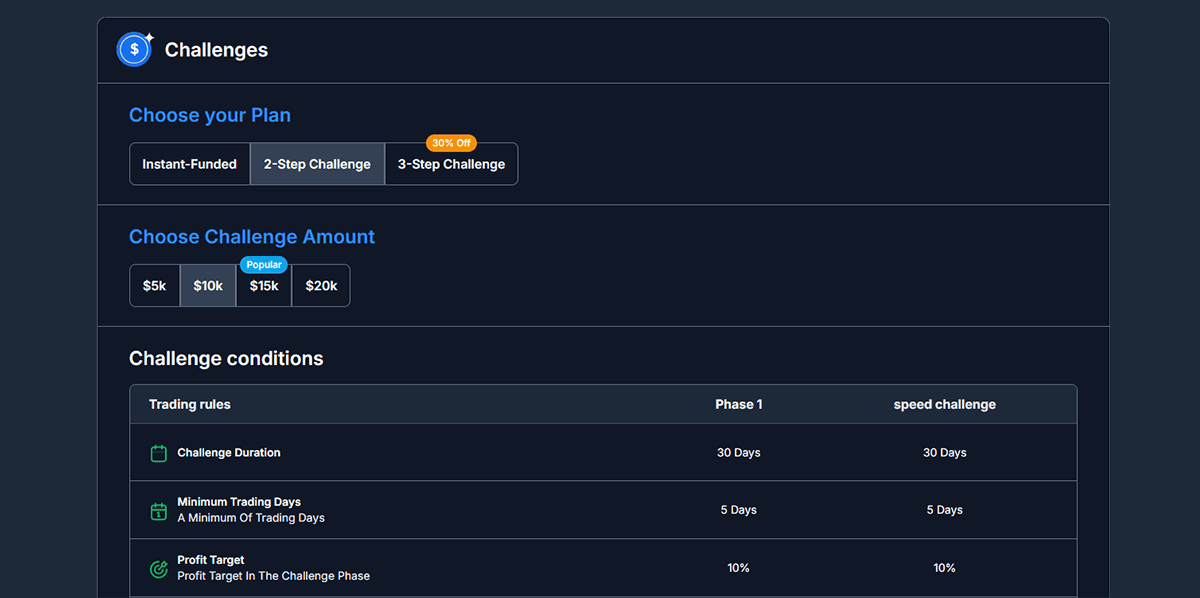Click the speed challenge column header
Viewport: 1200px width, 598px height.
tap(944, 404)
